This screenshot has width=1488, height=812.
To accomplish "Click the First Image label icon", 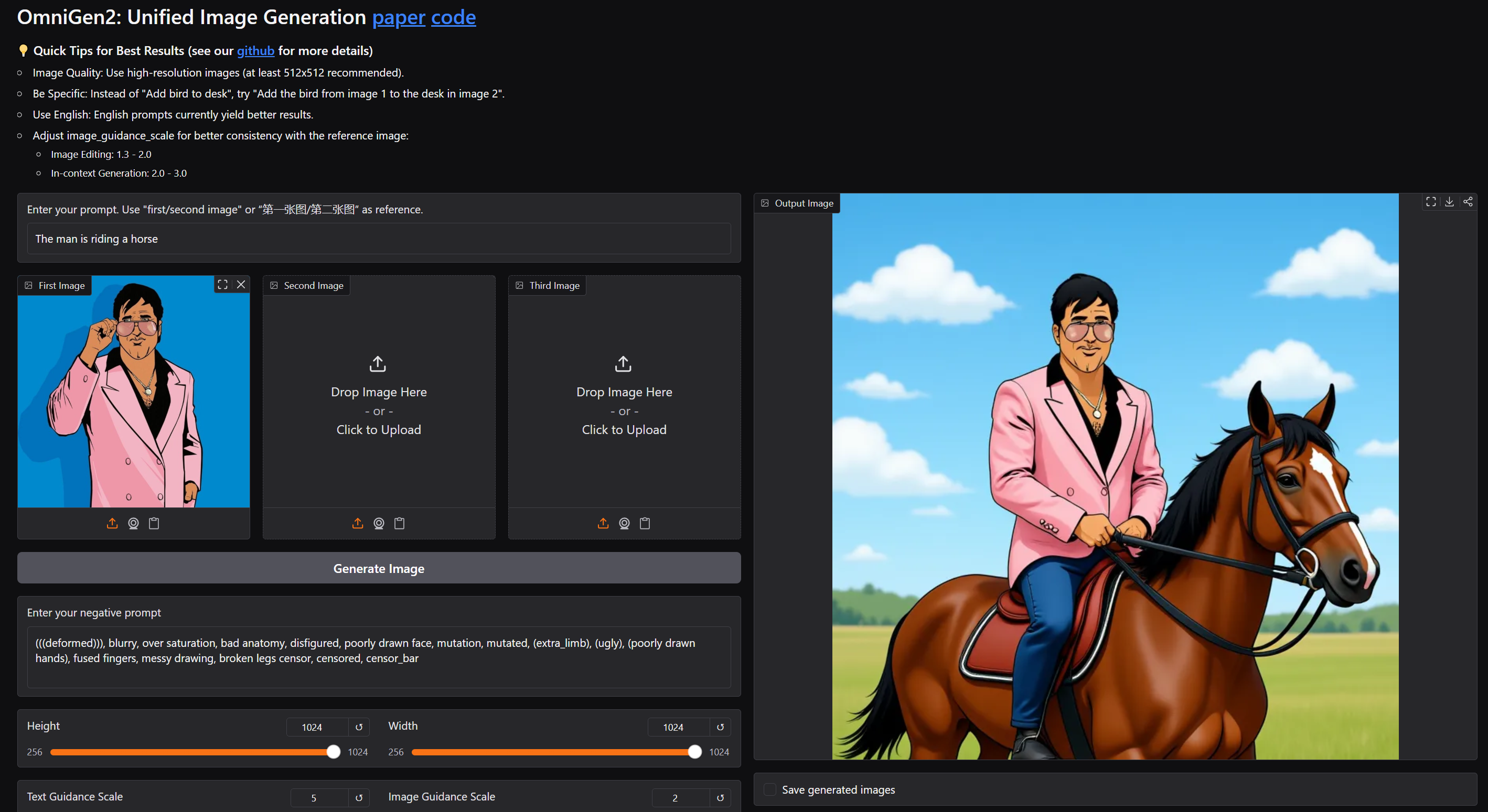I will (28, 285).
